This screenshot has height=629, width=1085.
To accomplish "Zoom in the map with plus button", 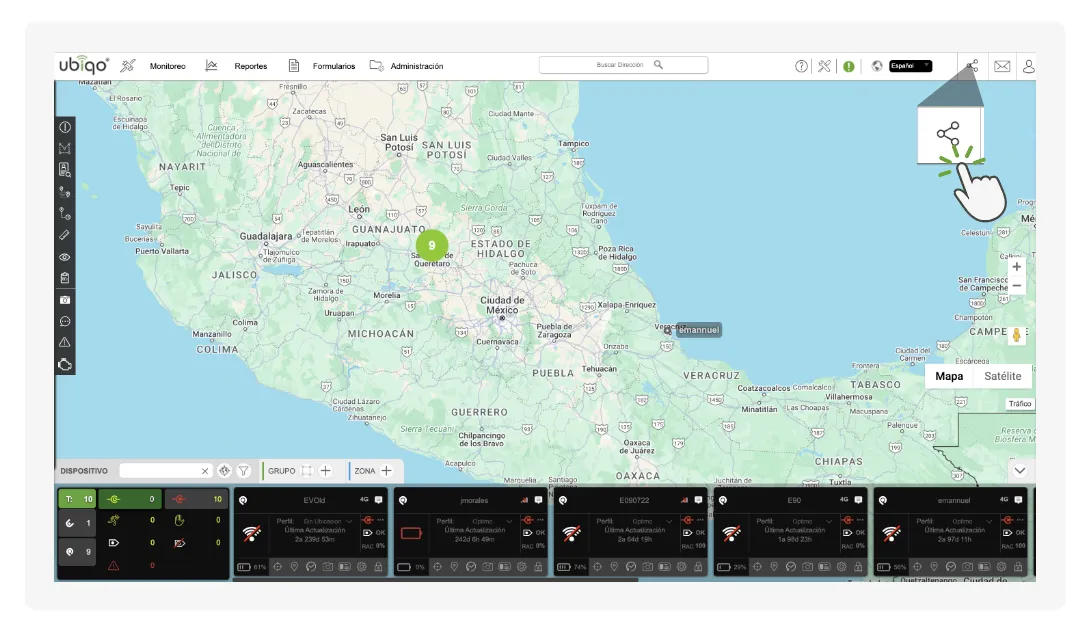I will 1016,267.
